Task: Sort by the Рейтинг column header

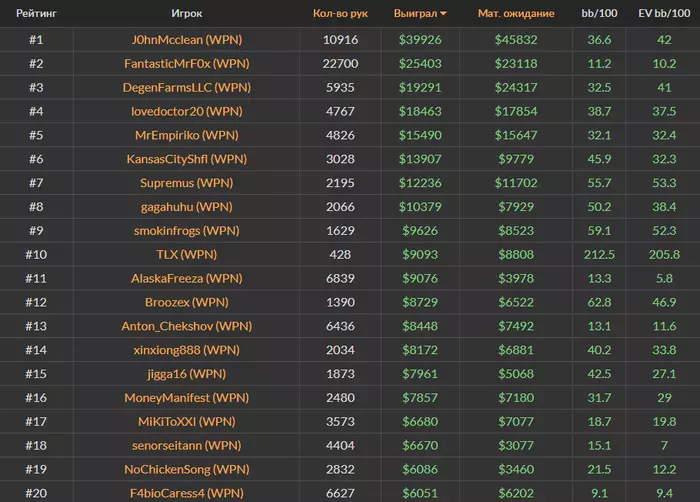Action: (x=36, y=13)
